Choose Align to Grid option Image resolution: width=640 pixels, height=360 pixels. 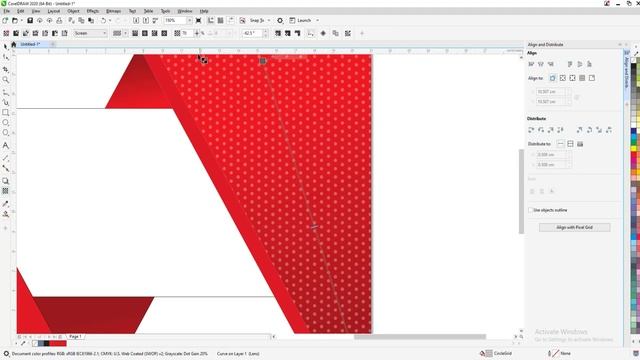[582, 78]
